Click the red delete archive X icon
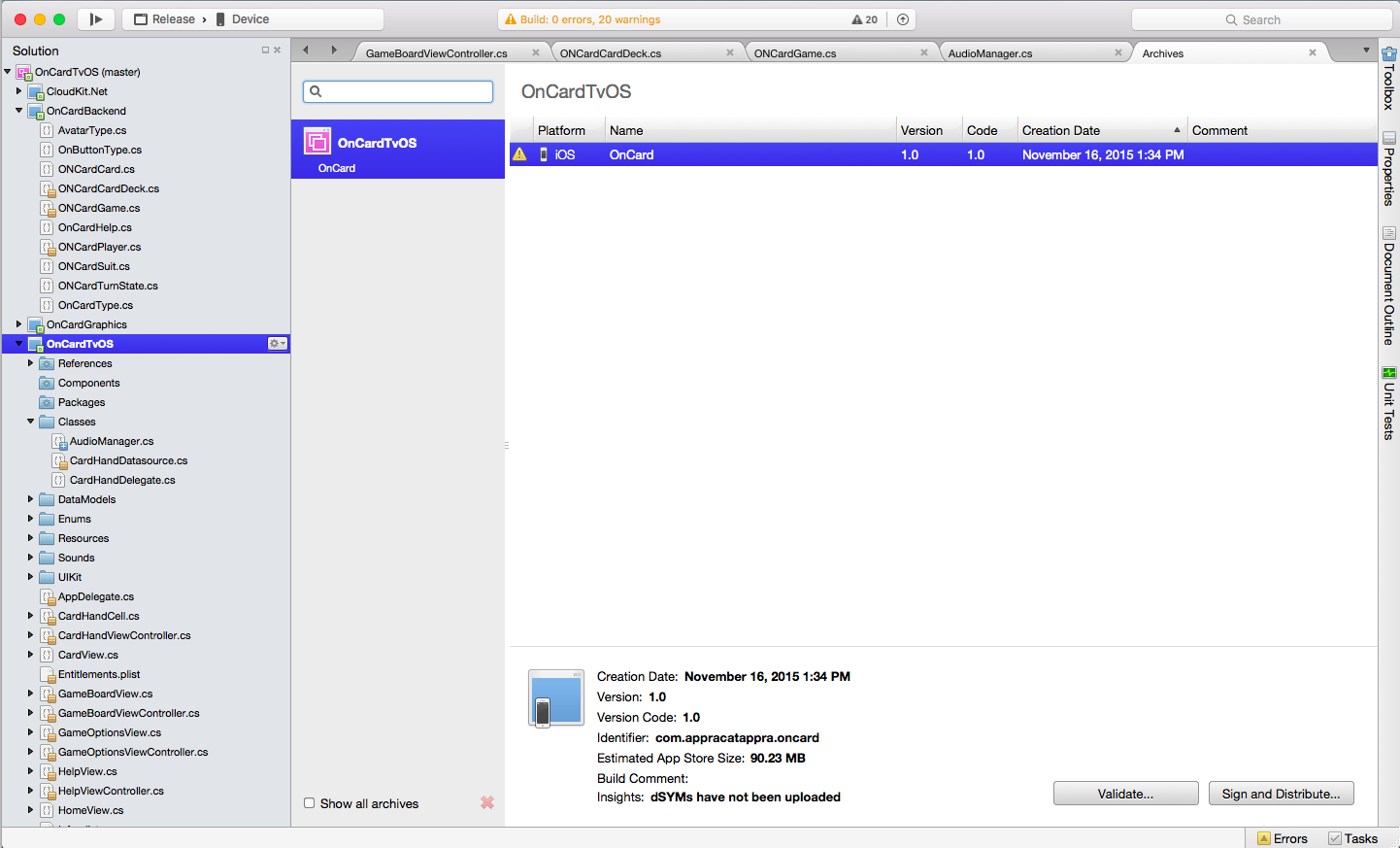 point(487,802)
